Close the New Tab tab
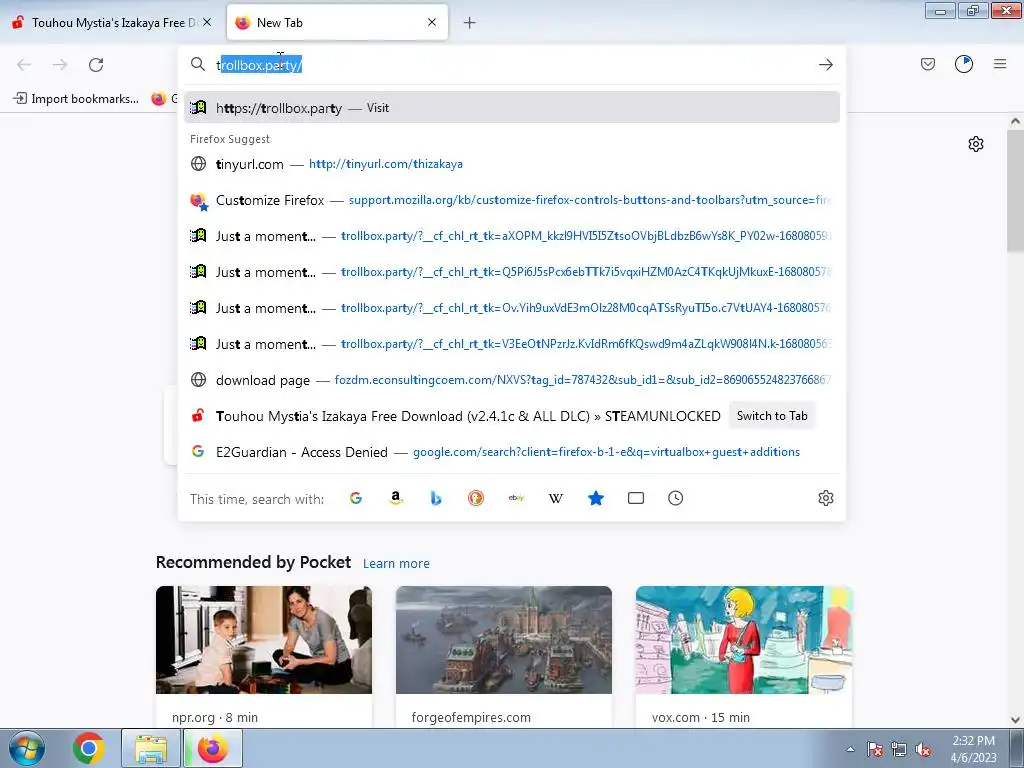This screenshot has width=1024, height=768. pos(432,22)
